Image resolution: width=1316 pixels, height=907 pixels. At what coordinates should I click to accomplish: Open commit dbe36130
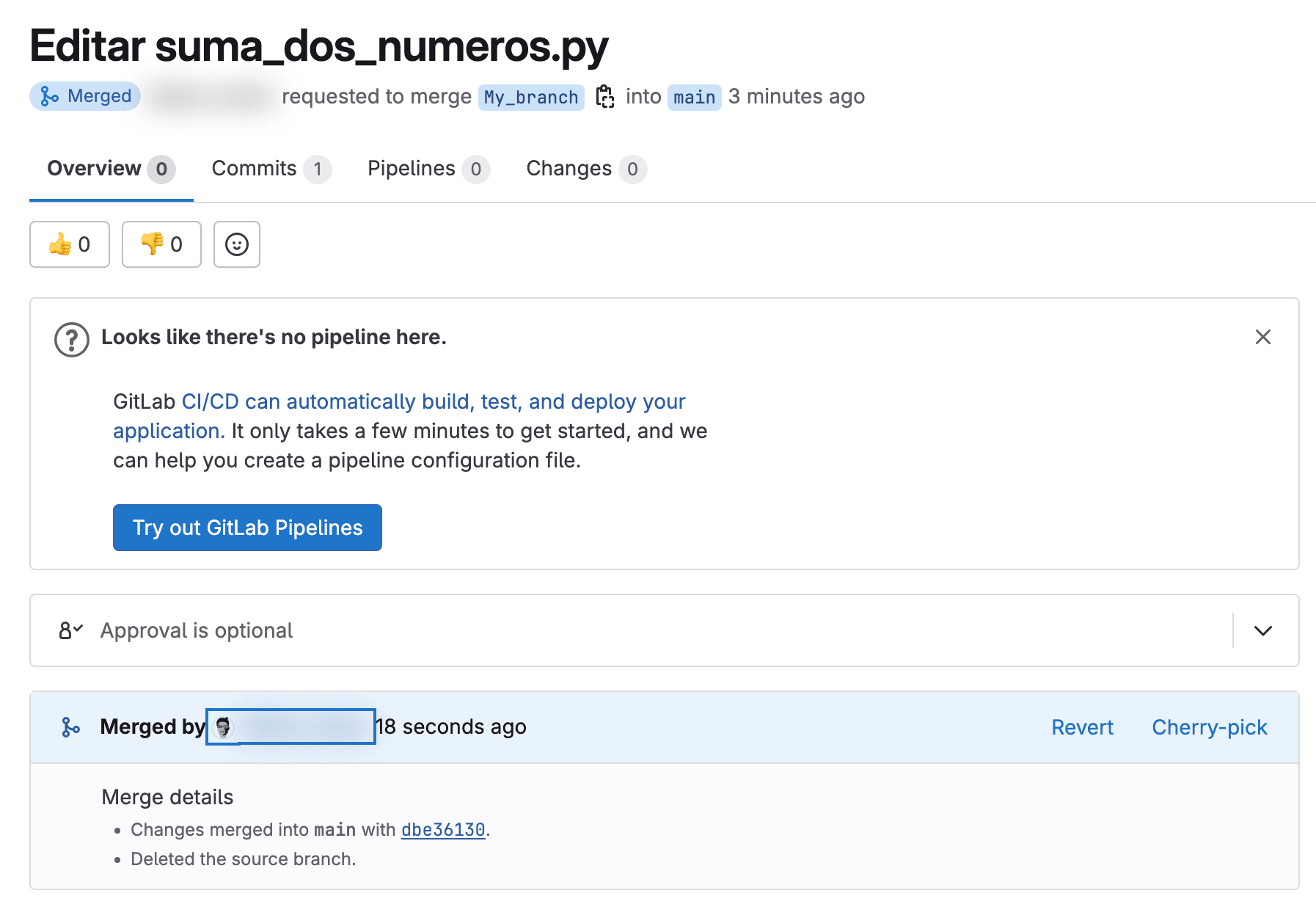442,829
